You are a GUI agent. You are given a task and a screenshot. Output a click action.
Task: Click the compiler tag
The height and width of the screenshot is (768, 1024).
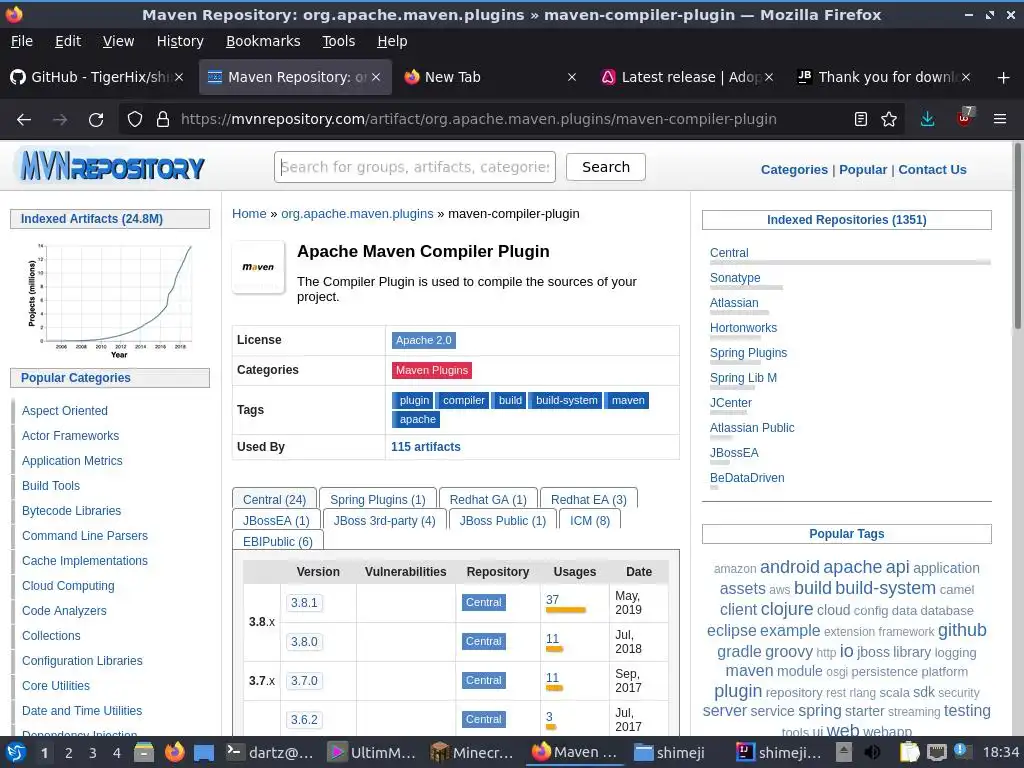pyautogui.click(x=464, y=400)
